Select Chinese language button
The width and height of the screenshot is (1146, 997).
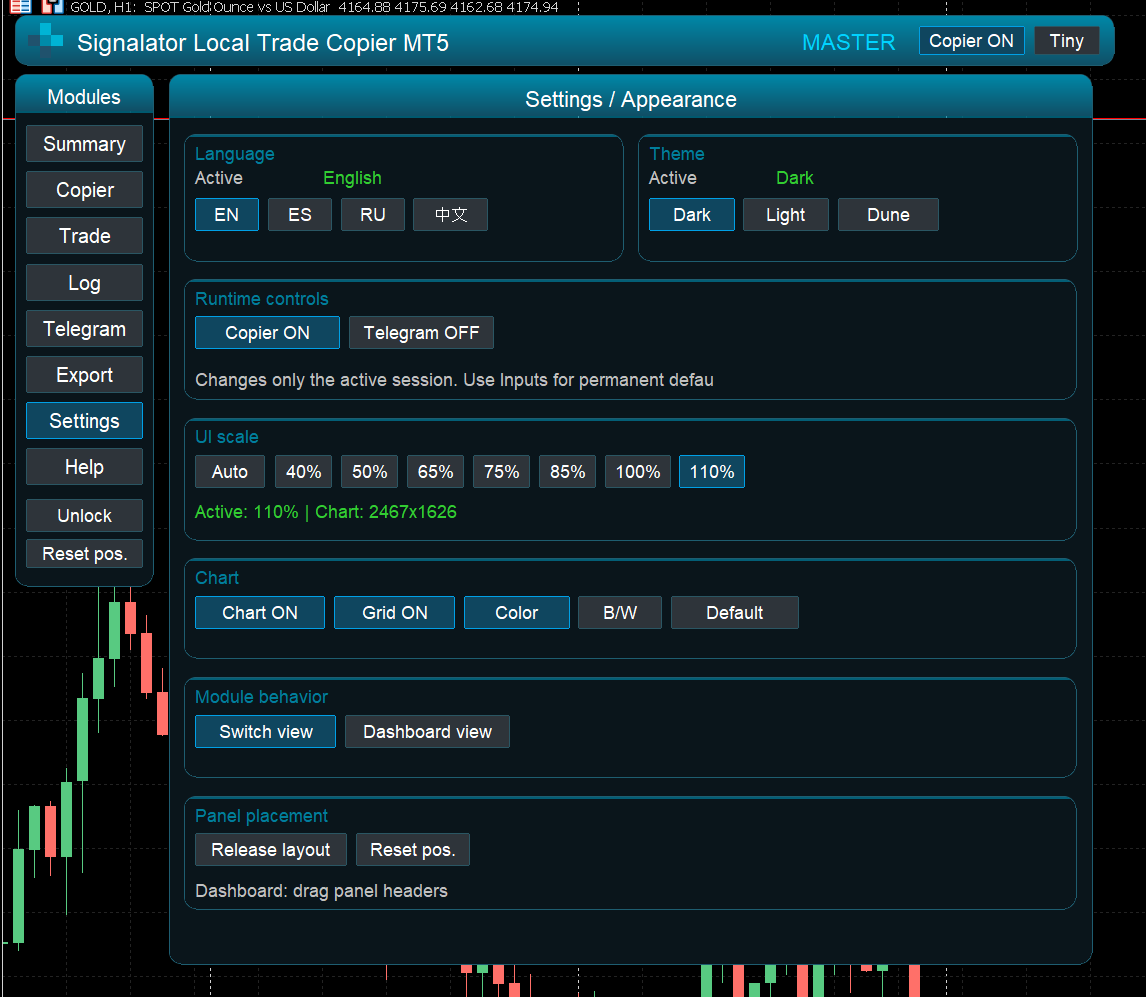pos(450,215)
